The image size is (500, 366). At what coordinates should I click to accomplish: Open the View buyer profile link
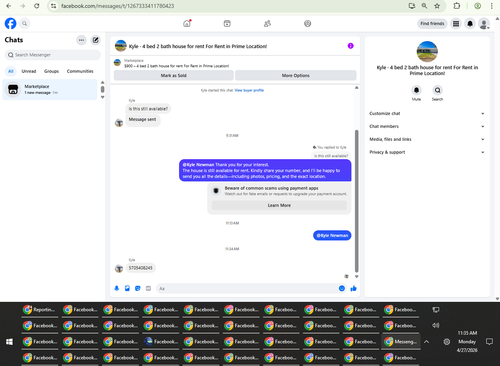tap(249, 90)
